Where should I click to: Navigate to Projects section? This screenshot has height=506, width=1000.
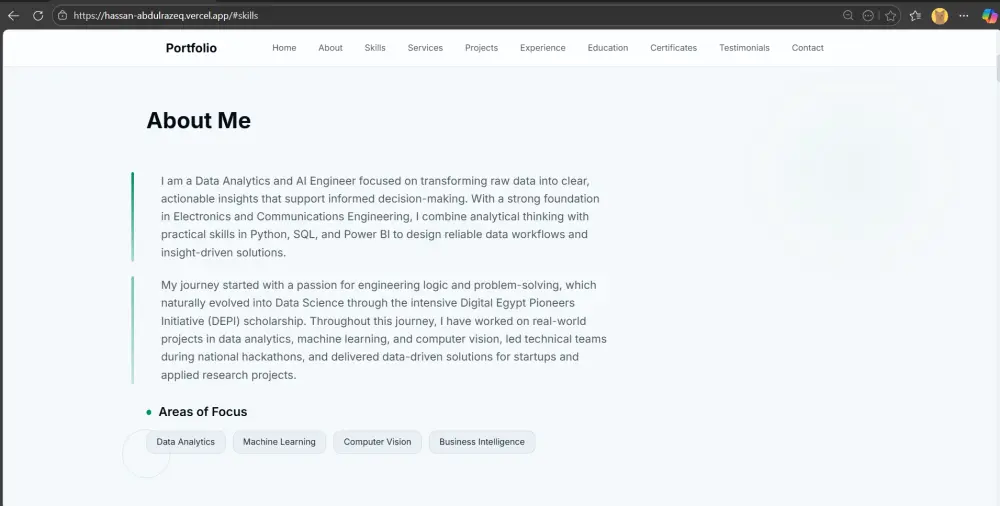[481, 48]
